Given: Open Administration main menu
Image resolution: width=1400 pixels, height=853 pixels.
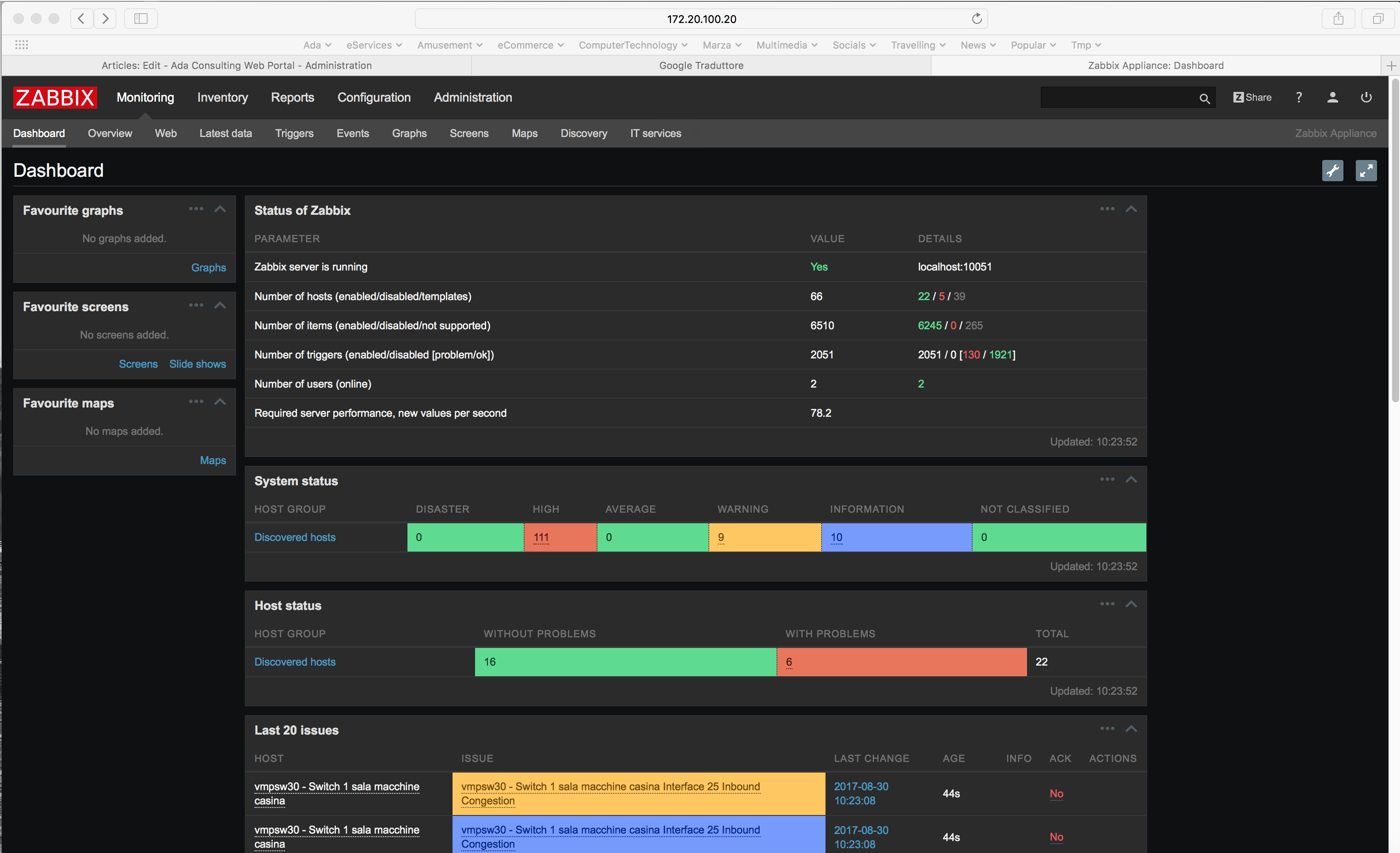Looking at the screenshot, I should coord(473,97).
